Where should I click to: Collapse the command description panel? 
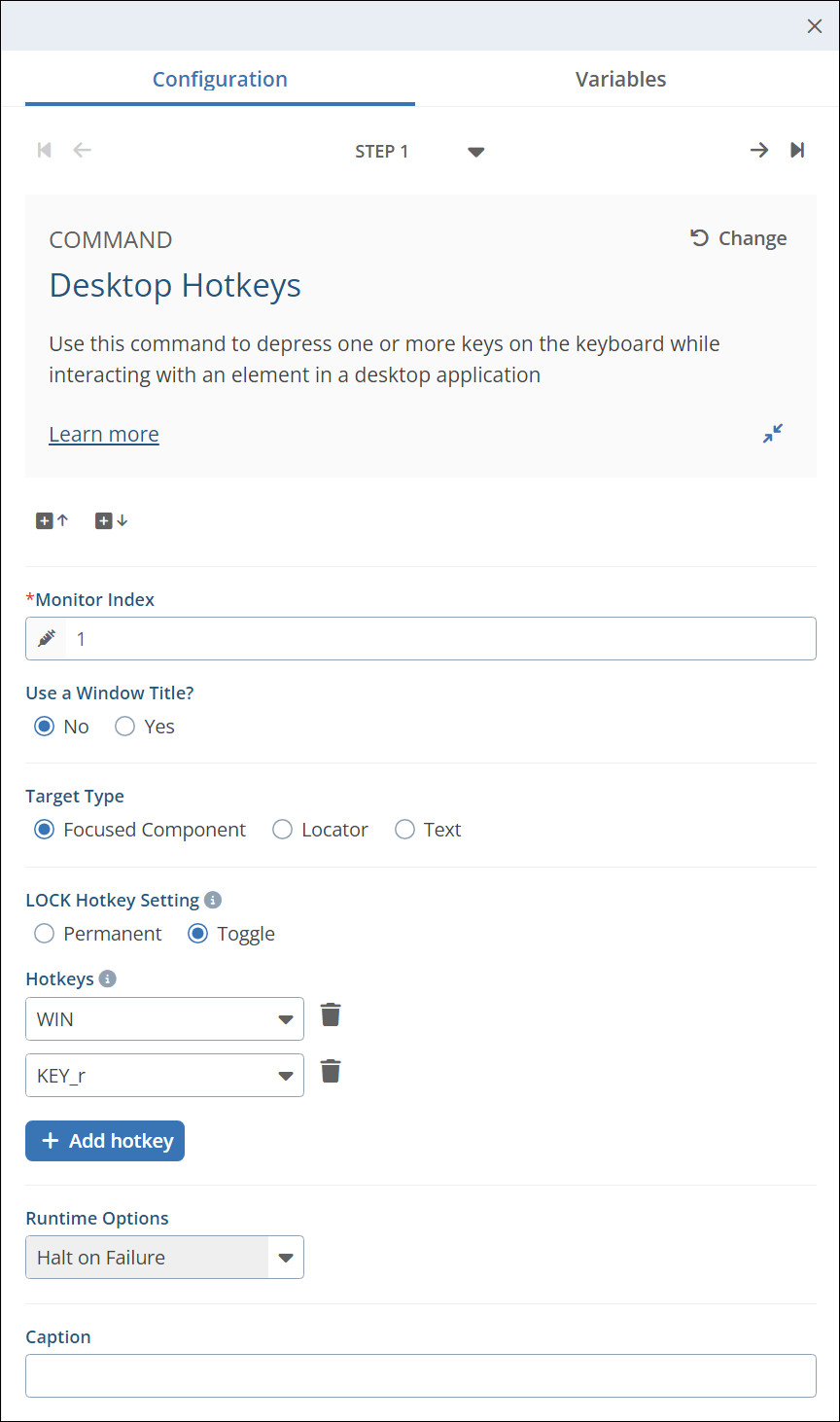click(x=773, y=434)
